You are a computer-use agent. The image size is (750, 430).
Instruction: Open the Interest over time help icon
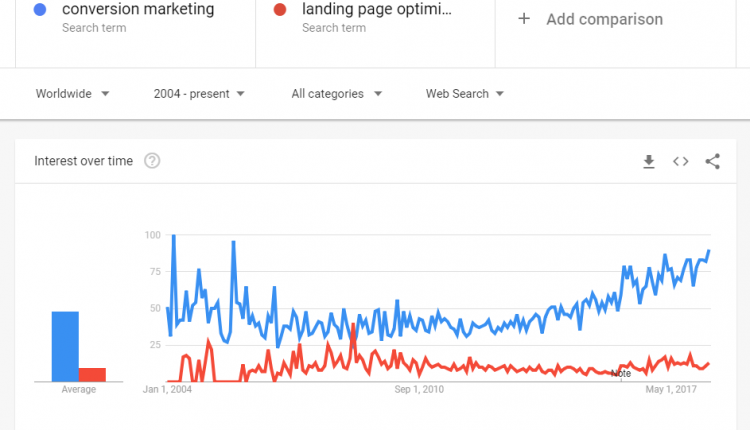click(x=152, y=161)
